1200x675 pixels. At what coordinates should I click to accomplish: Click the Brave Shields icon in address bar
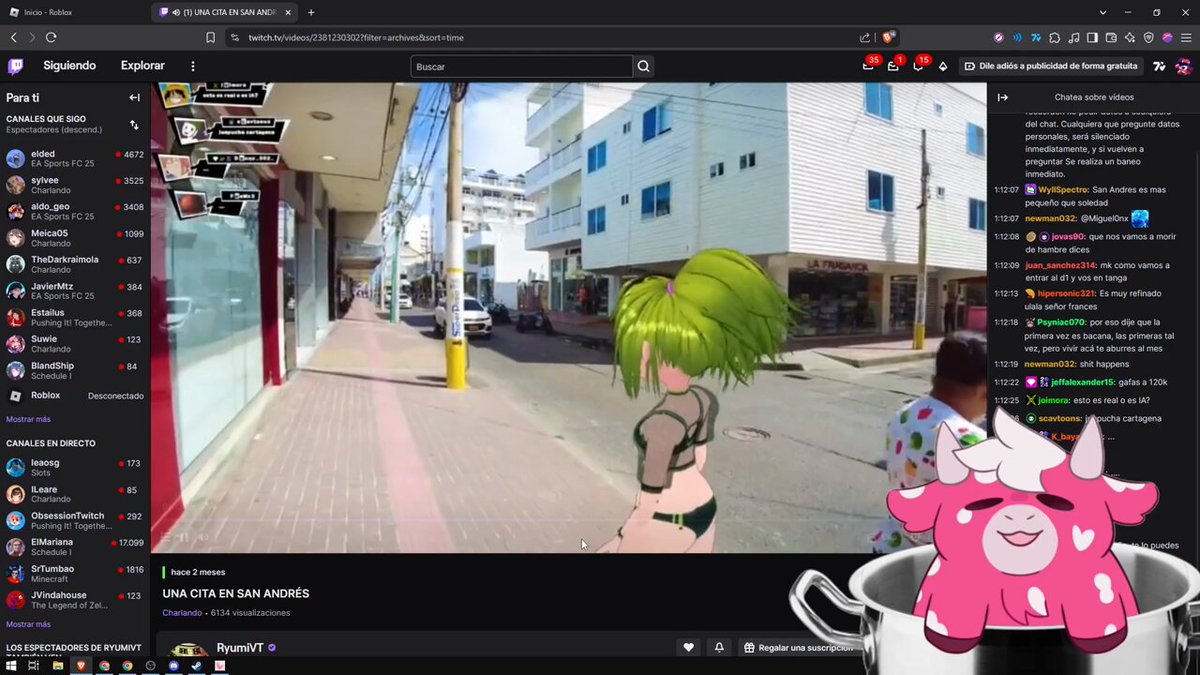(887, 37)
